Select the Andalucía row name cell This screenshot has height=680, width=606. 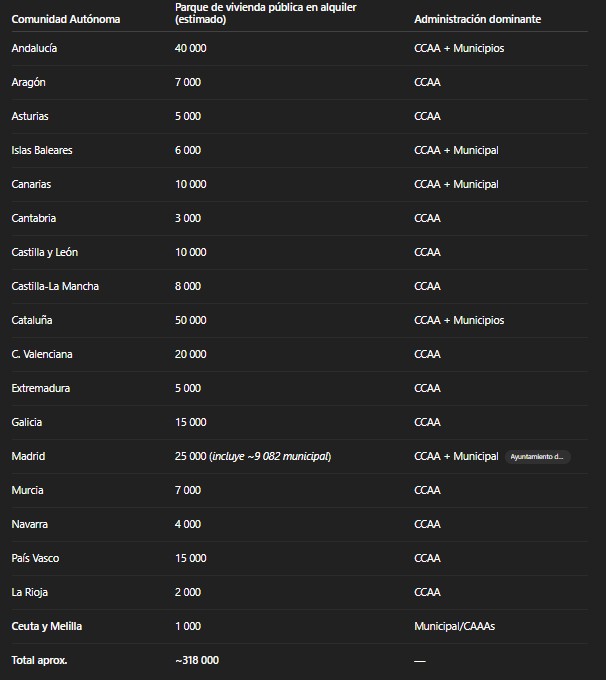click(35, 48)
